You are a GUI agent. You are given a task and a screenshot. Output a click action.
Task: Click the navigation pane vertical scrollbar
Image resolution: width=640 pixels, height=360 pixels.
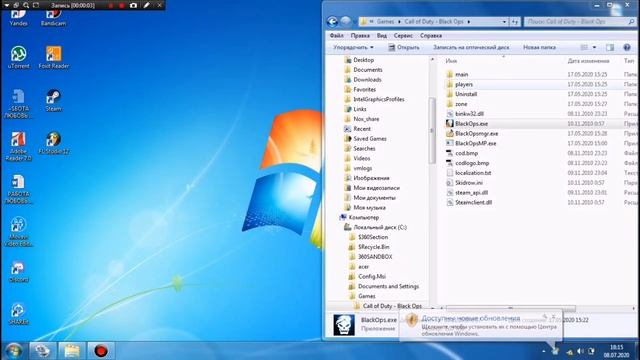[432, 131]
